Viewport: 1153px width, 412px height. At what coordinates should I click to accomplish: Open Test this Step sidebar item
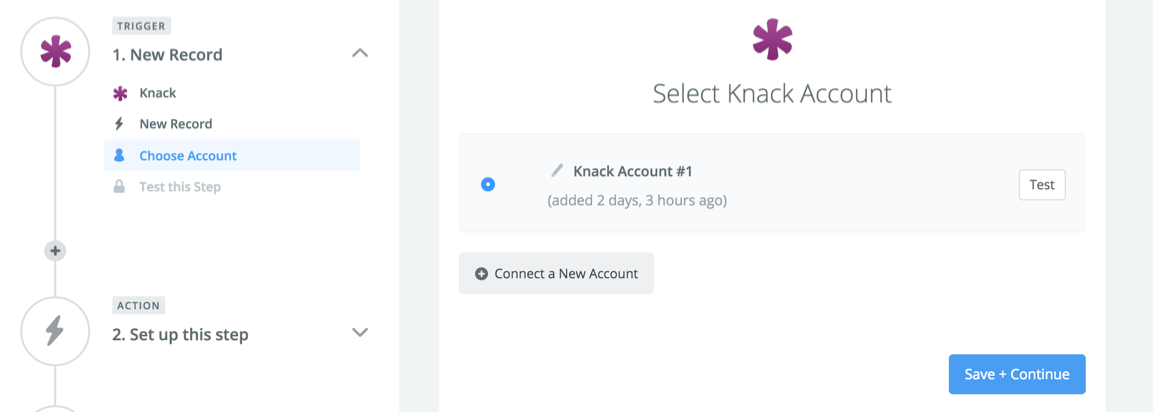[180, 187]
